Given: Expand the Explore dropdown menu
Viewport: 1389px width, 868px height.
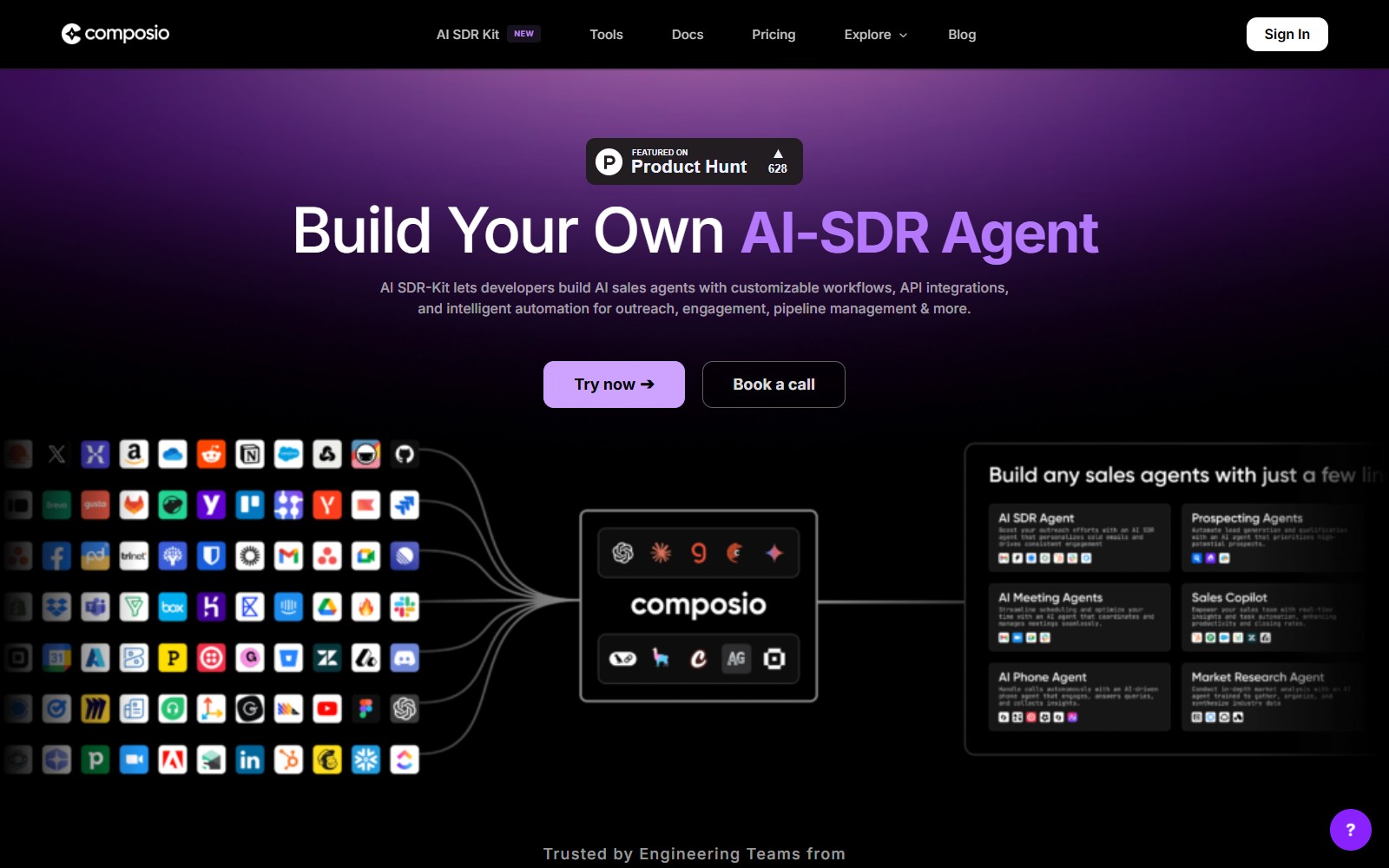Looking at the screenshot, I should pyautogui.click(x=875, y=35).
